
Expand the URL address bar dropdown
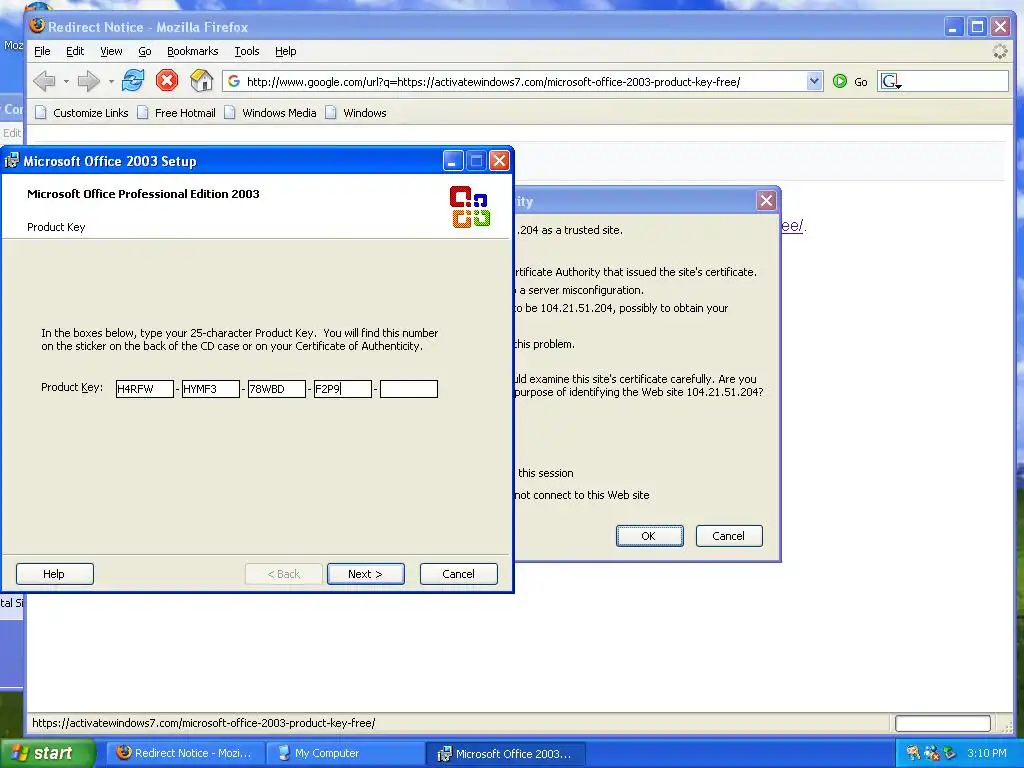pyautogui.click(x=814, y=81)
